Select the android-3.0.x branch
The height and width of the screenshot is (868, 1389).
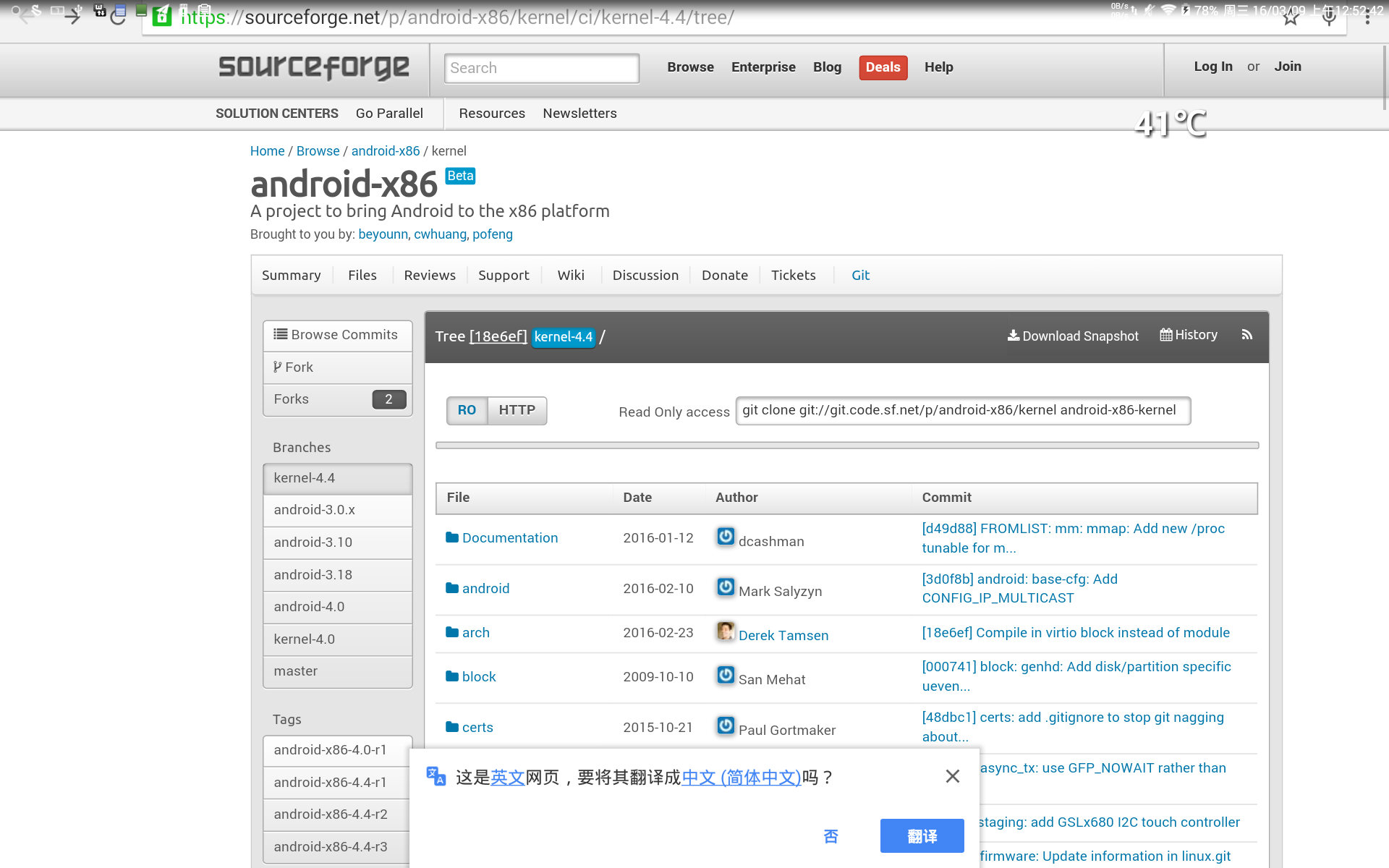(338, 510)
